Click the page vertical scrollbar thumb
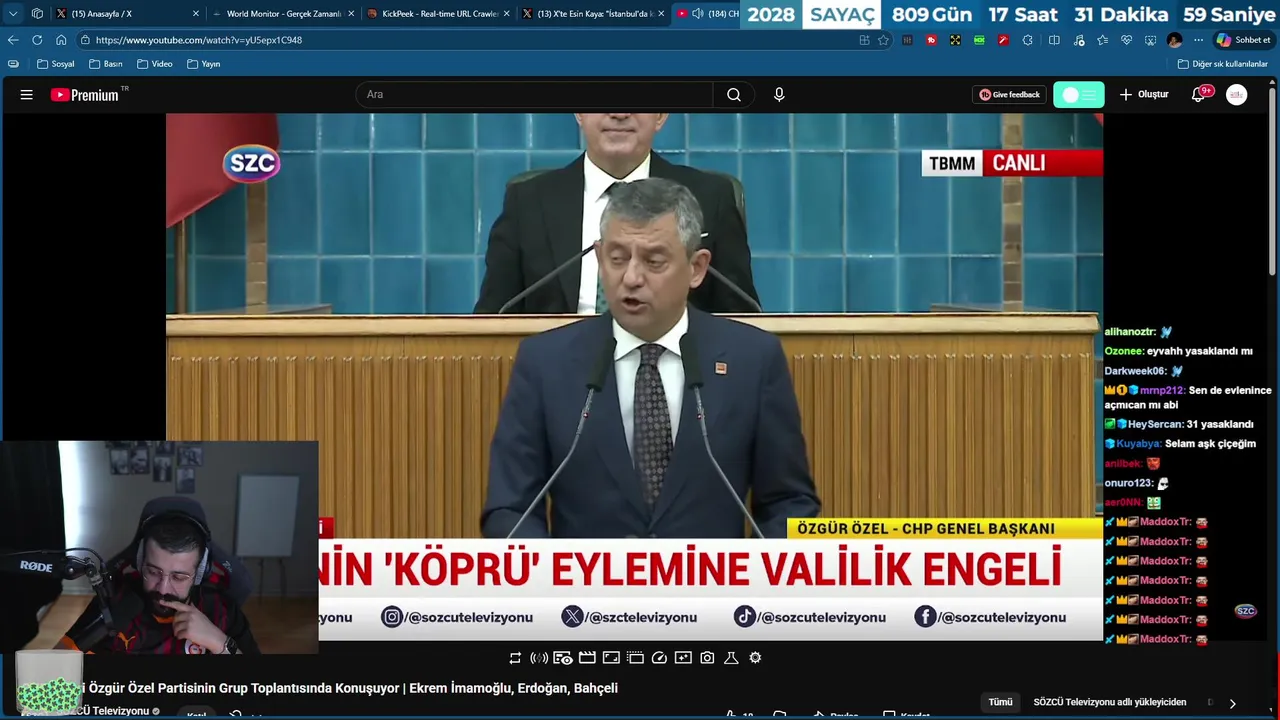This screenshot has width=1280, height=720. 1272,180
